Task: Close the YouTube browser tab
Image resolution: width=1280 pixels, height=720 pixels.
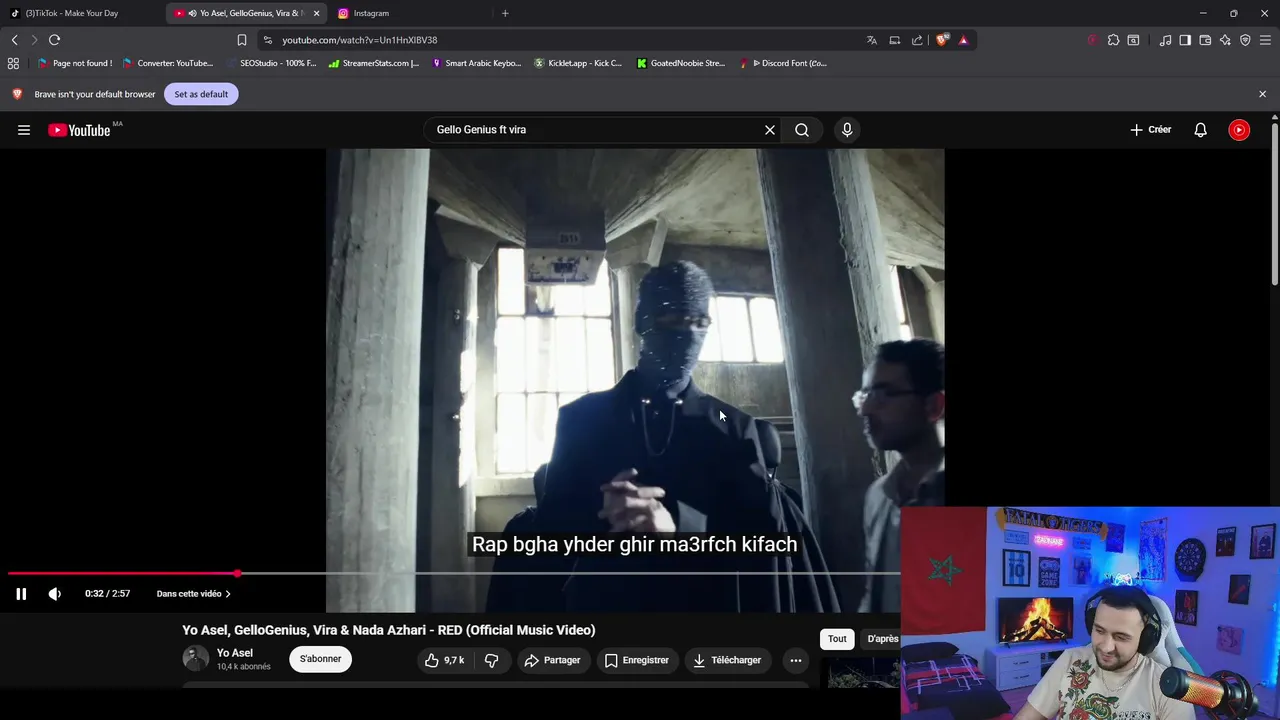Action: (316, 13)
